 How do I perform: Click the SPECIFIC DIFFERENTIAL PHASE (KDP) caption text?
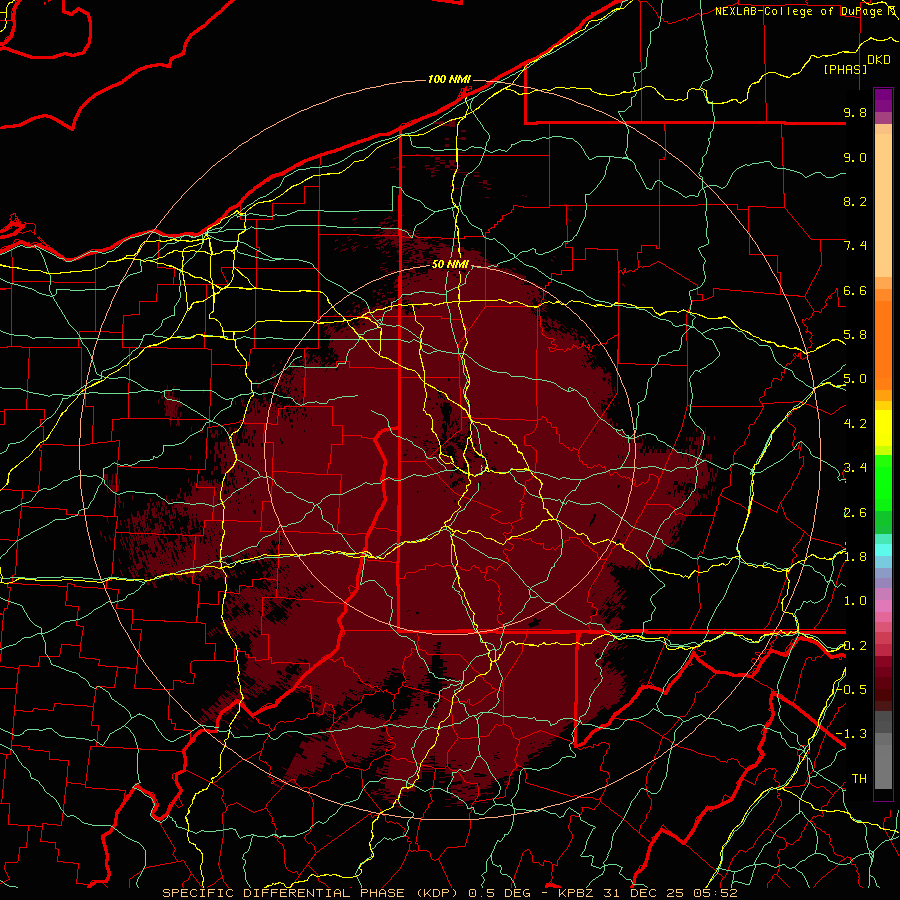point(313,893)
